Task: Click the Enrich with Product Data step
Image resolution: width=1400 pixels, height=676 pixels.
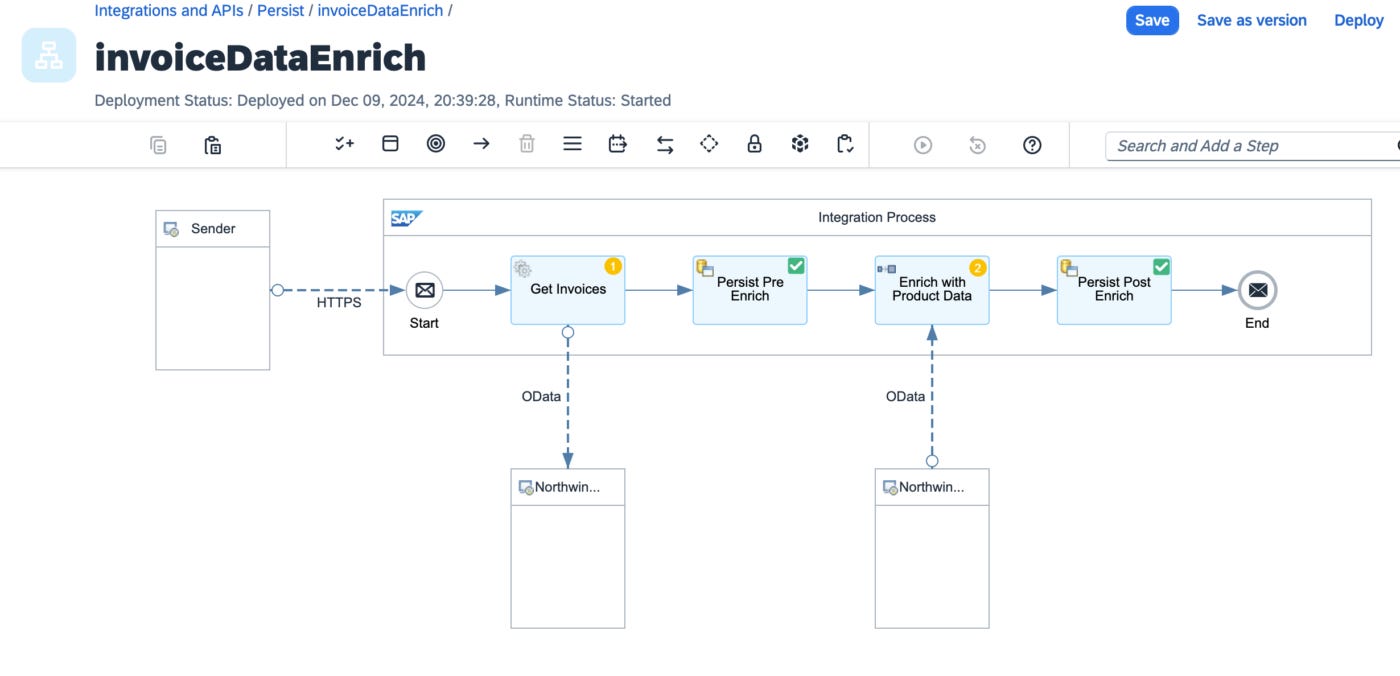Action: [932, 290]
